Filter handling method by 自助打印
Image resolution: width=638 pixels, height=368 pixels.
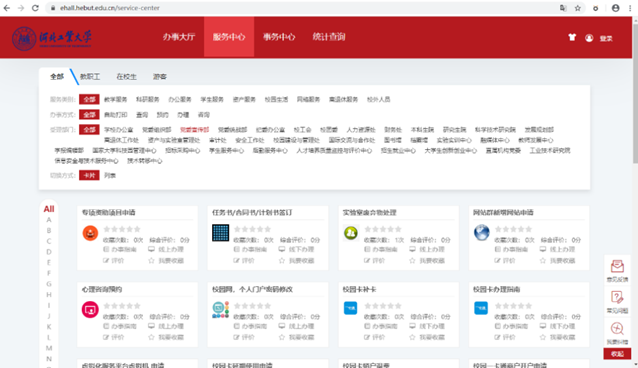coord(116,115)
